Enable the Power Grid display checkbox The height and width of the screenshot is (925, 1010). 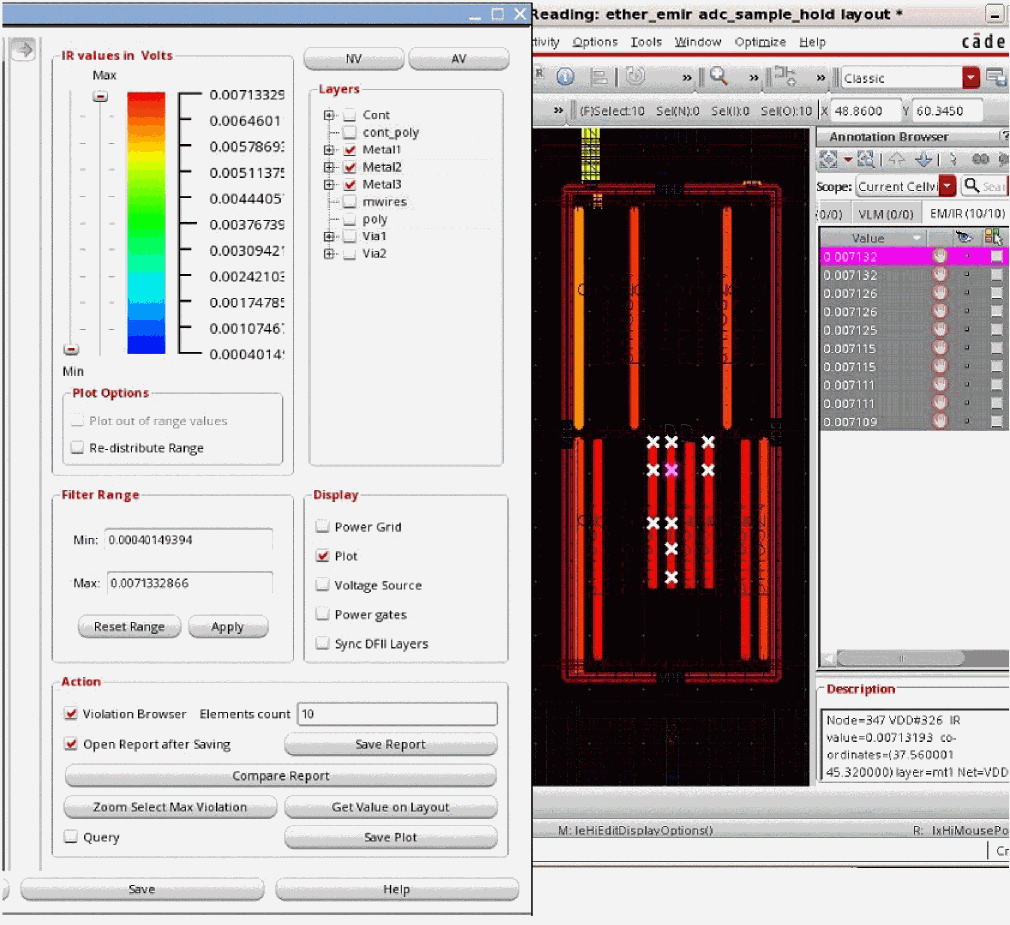[x=322, y=527]
